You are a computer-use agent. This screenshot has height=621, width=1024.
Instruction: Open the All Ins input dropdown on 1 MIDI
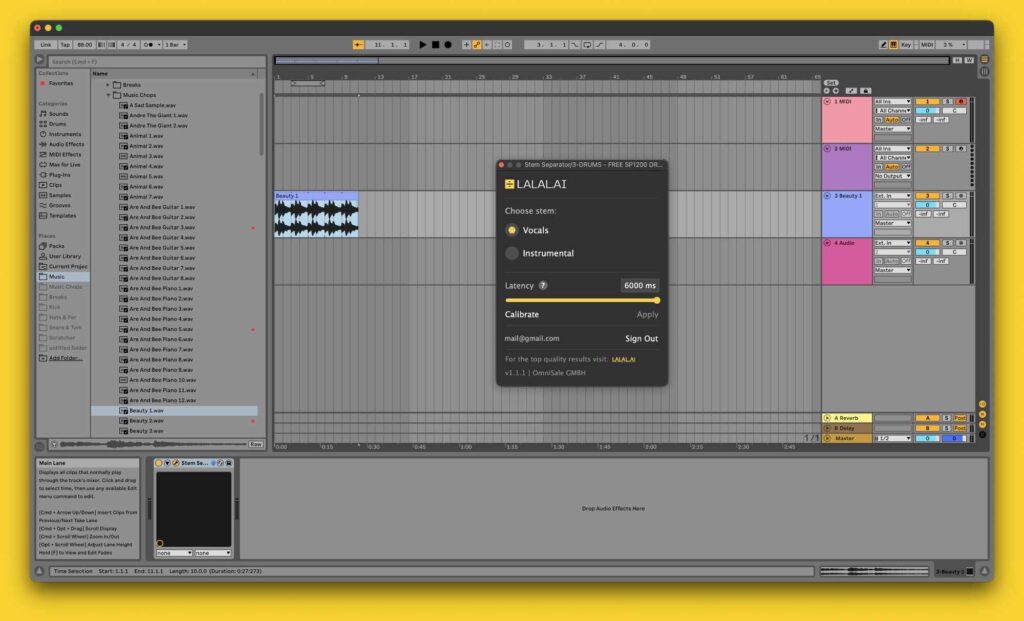[892, 101]
